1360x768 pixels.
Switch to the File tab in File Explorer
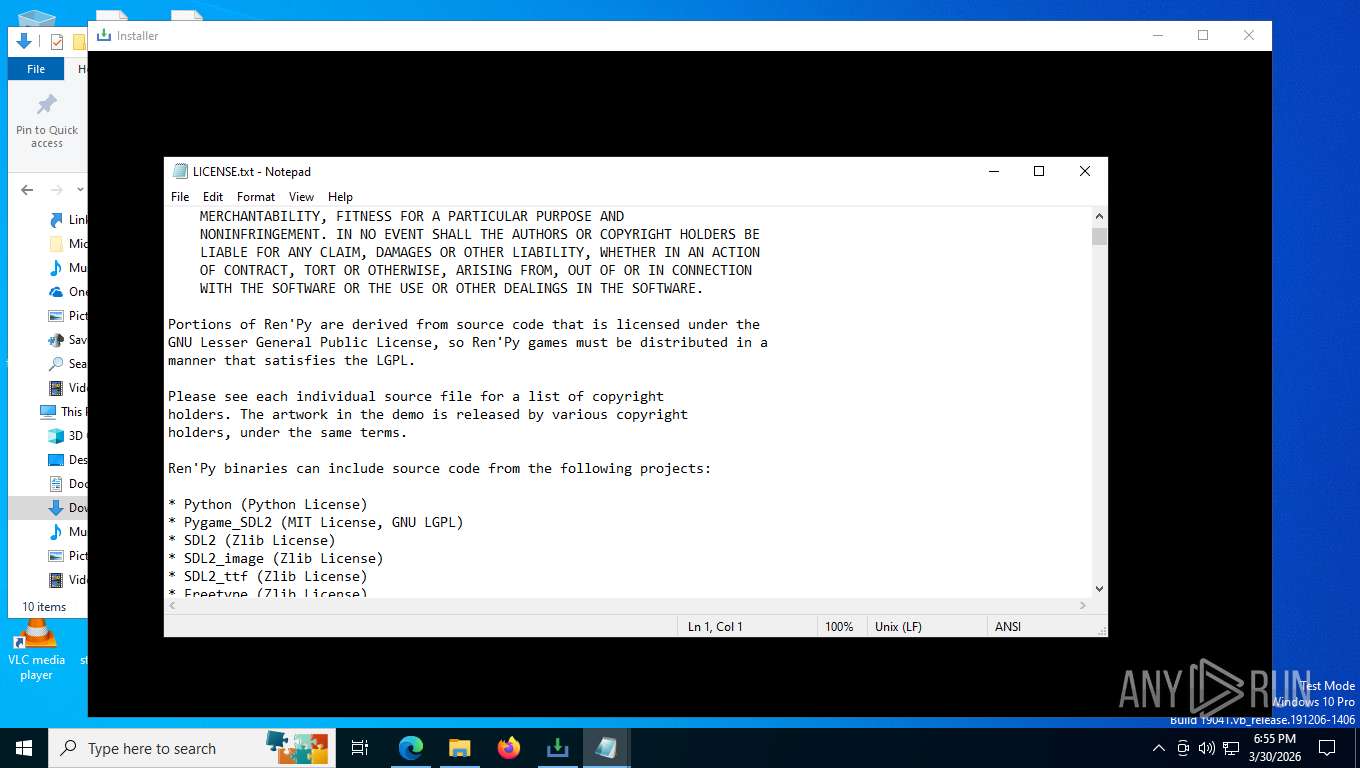coord(36,69)
